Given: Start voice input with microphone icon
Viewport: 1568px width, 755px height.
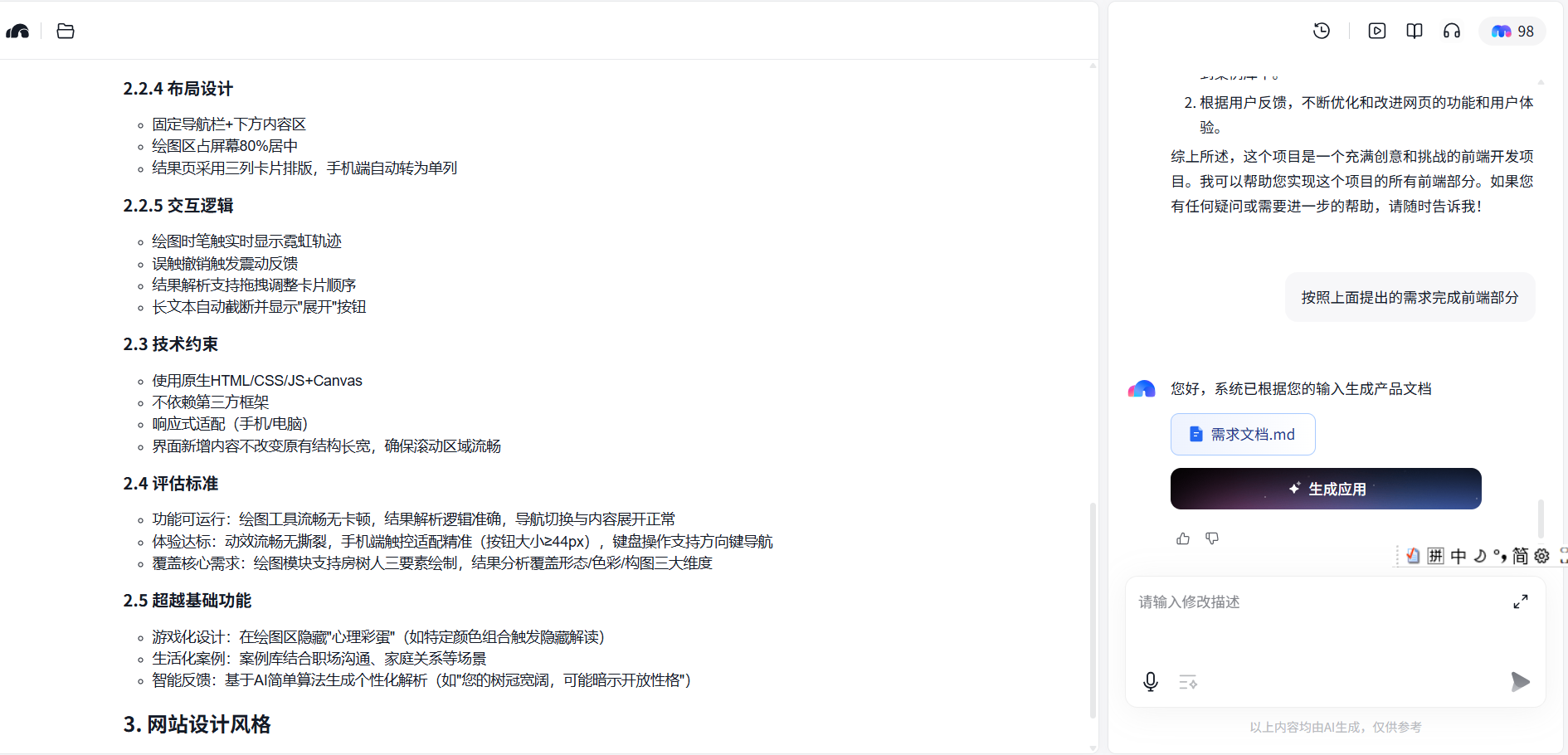Looking at the screenshot, I should coord(1151,682).
